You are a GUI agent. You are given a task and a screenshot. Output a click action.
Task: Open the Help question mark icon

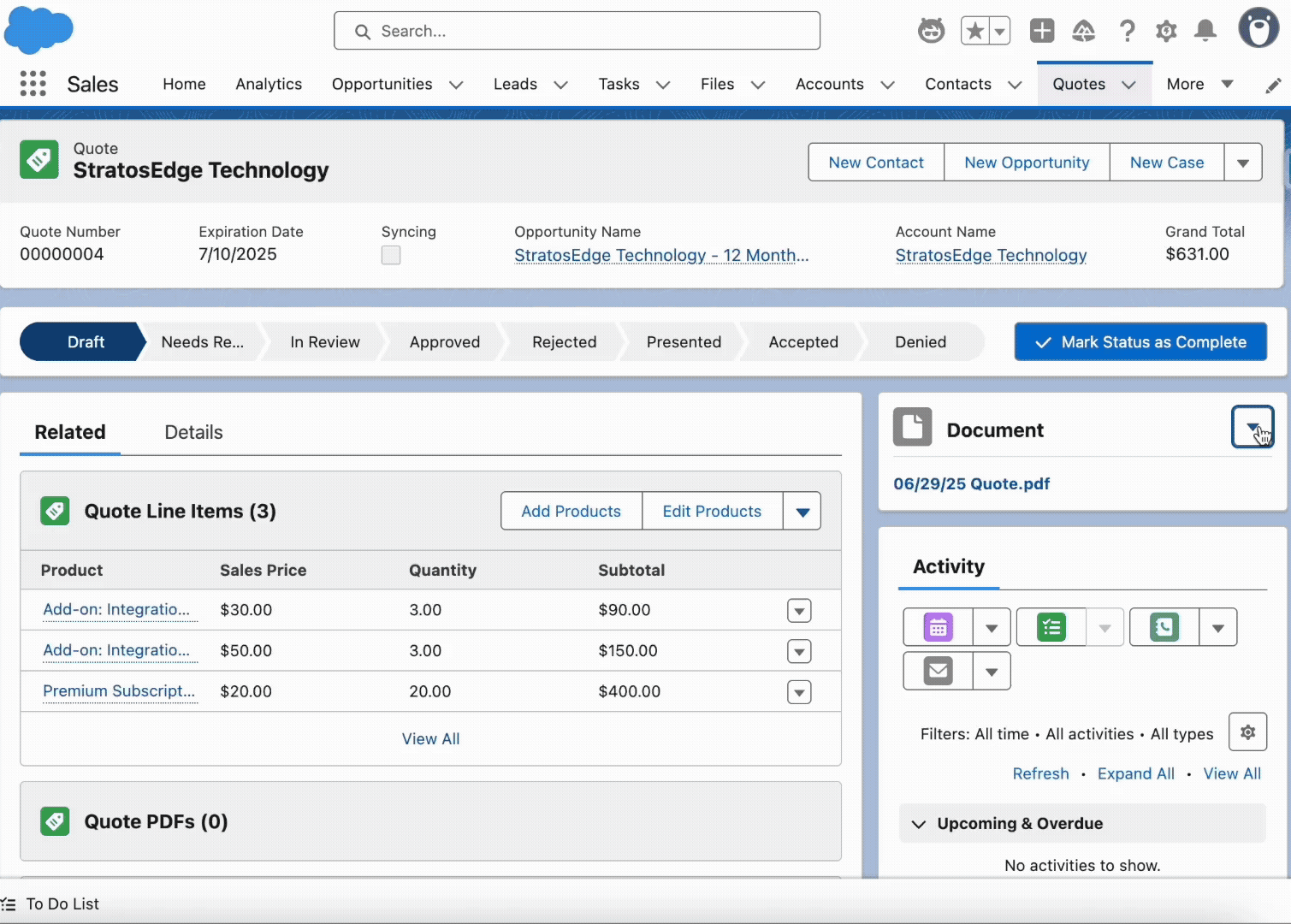coord(1127,32)
